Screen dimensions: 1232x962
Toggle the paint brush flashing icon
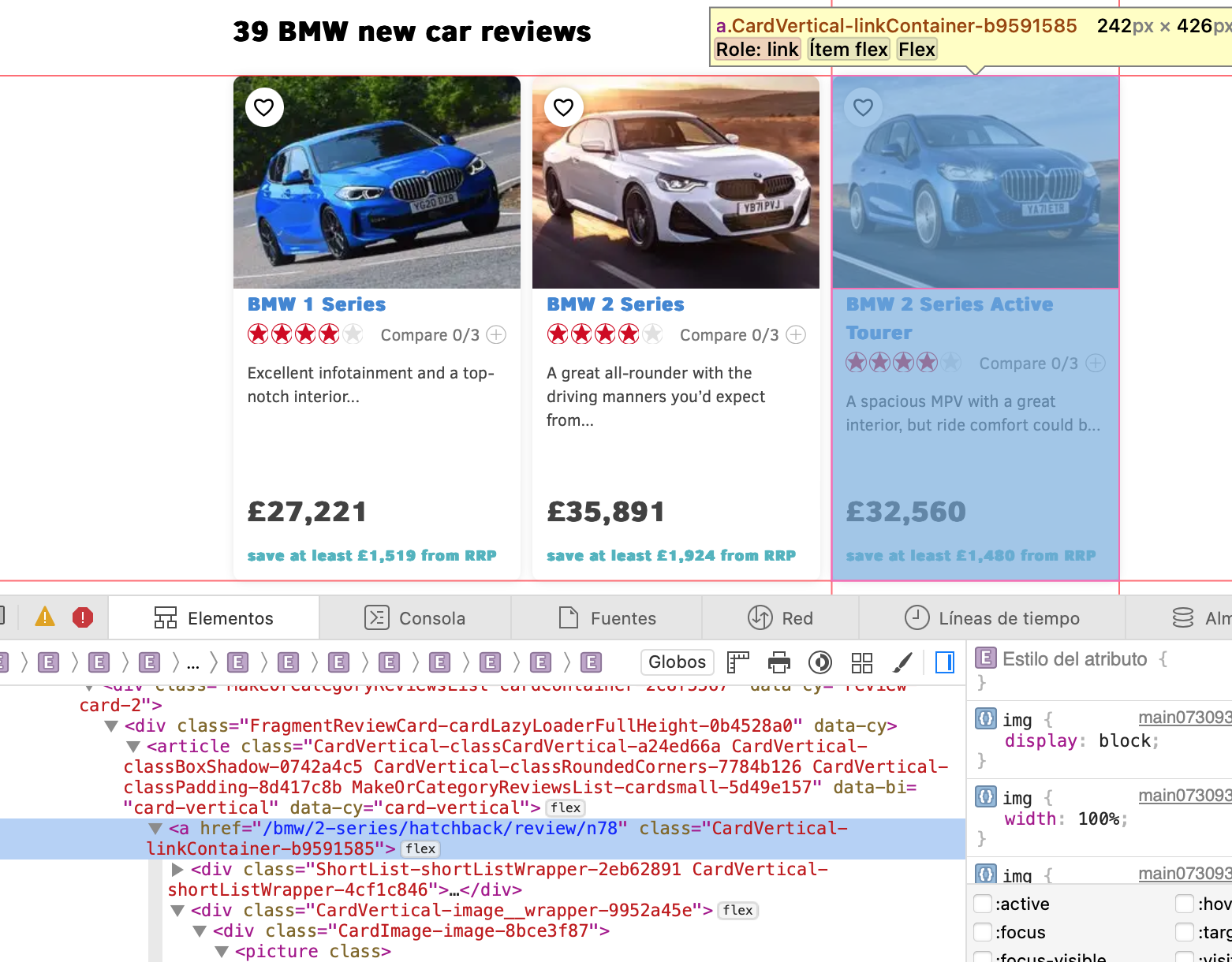coord(902,662)
